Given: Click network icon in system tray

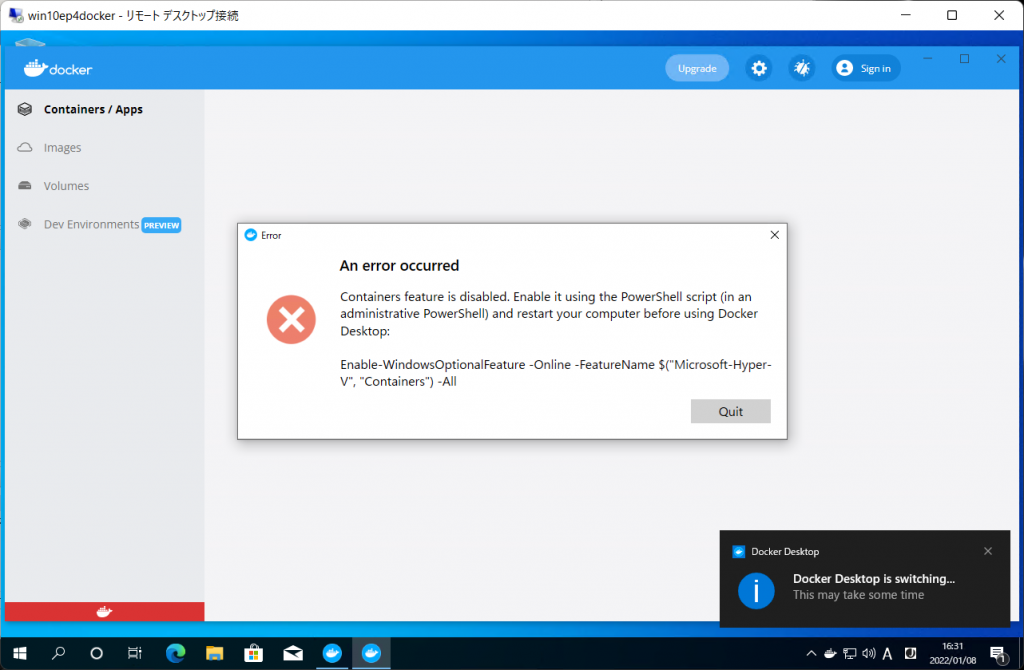Looking at the screenshot, I should coord(850,653).
